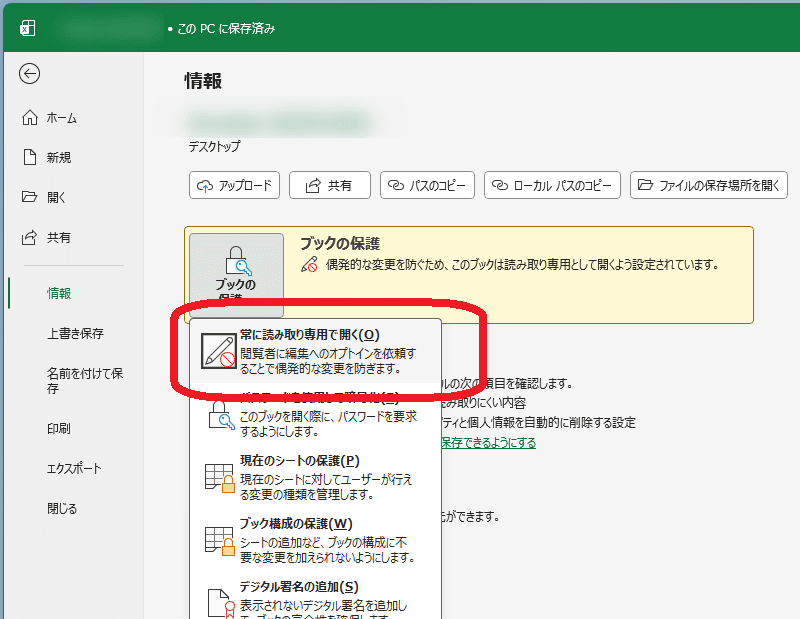Click the 共有 button under the file path
800x619 pixels.
click(x=330, y=185)
